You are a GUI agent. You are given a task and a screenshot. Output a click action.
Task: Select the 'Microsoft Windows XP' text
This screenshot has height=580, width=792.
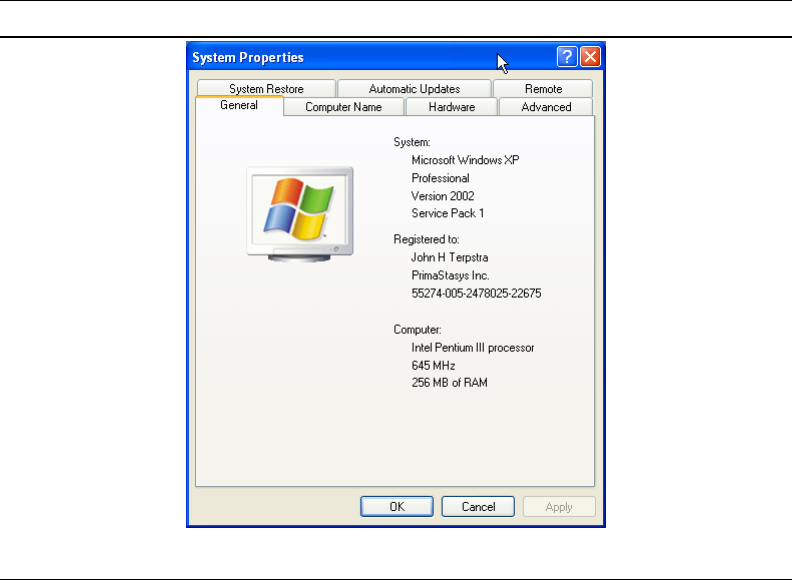(x=465, y=160)
